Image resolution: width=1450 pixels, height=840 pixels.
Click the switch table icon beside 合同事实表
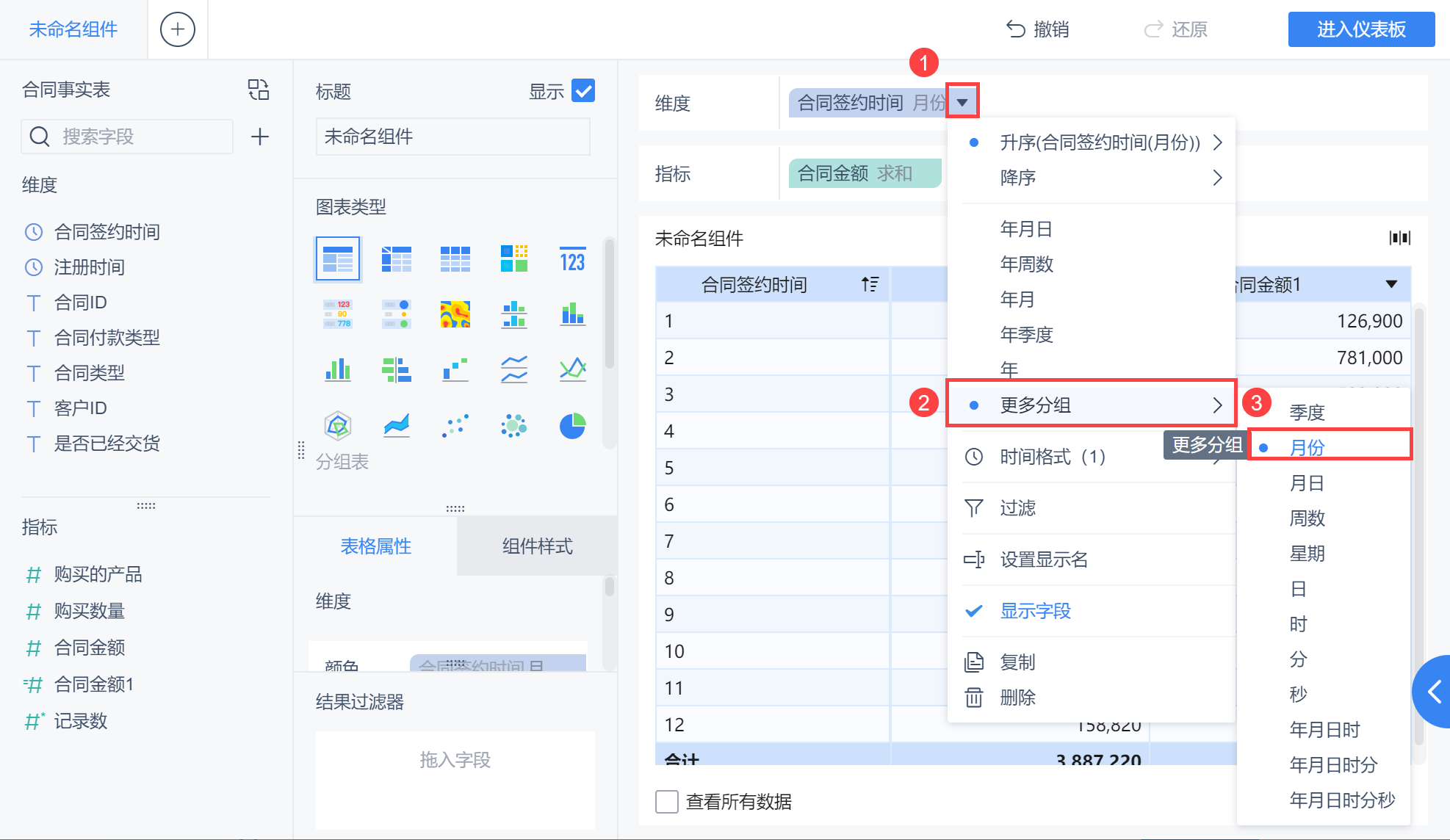[x=259, y=90]
